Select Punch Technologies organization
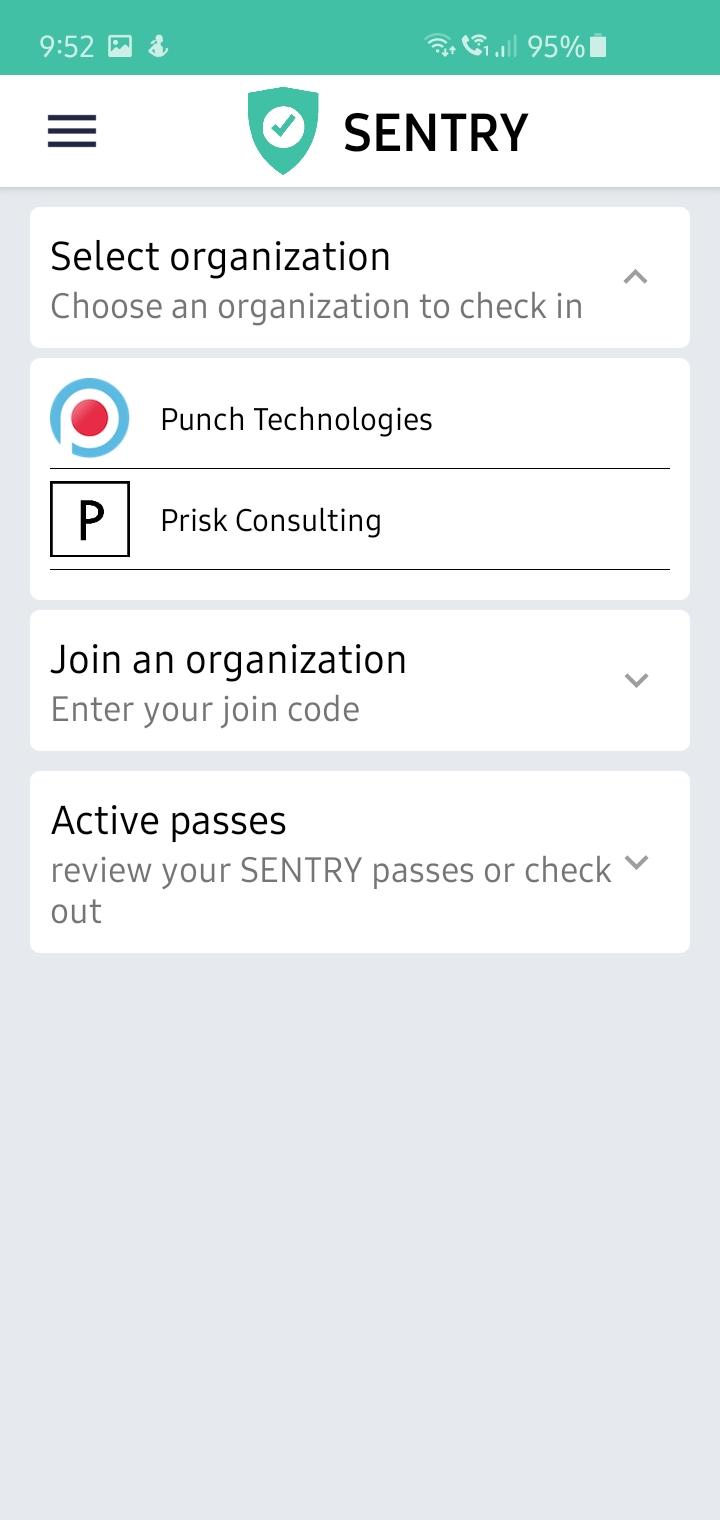The image size is (720, 1520). [x=360, y=418]
